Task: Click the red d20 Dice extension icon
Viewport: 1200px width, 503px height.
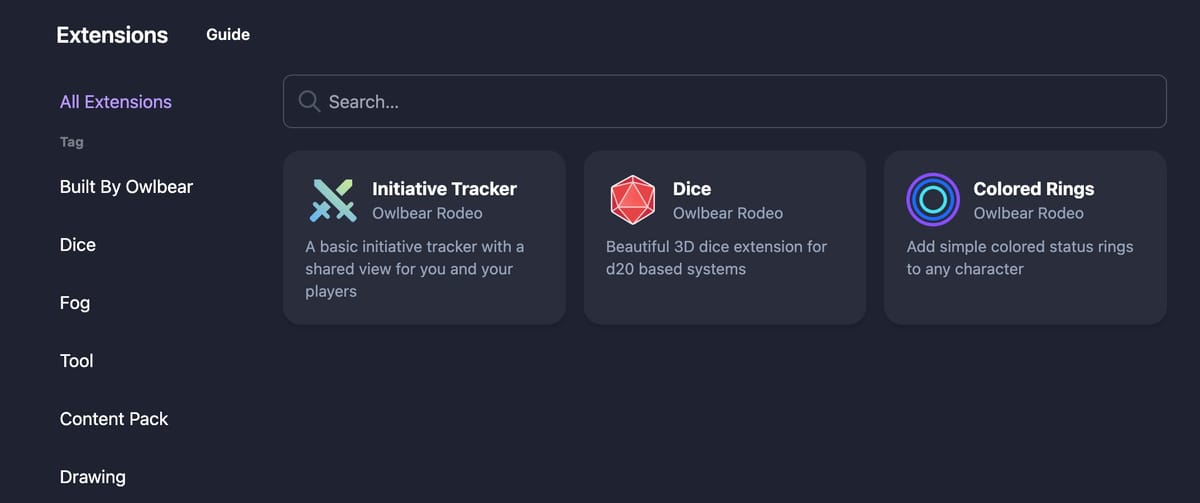Action: tap(632, 200)
